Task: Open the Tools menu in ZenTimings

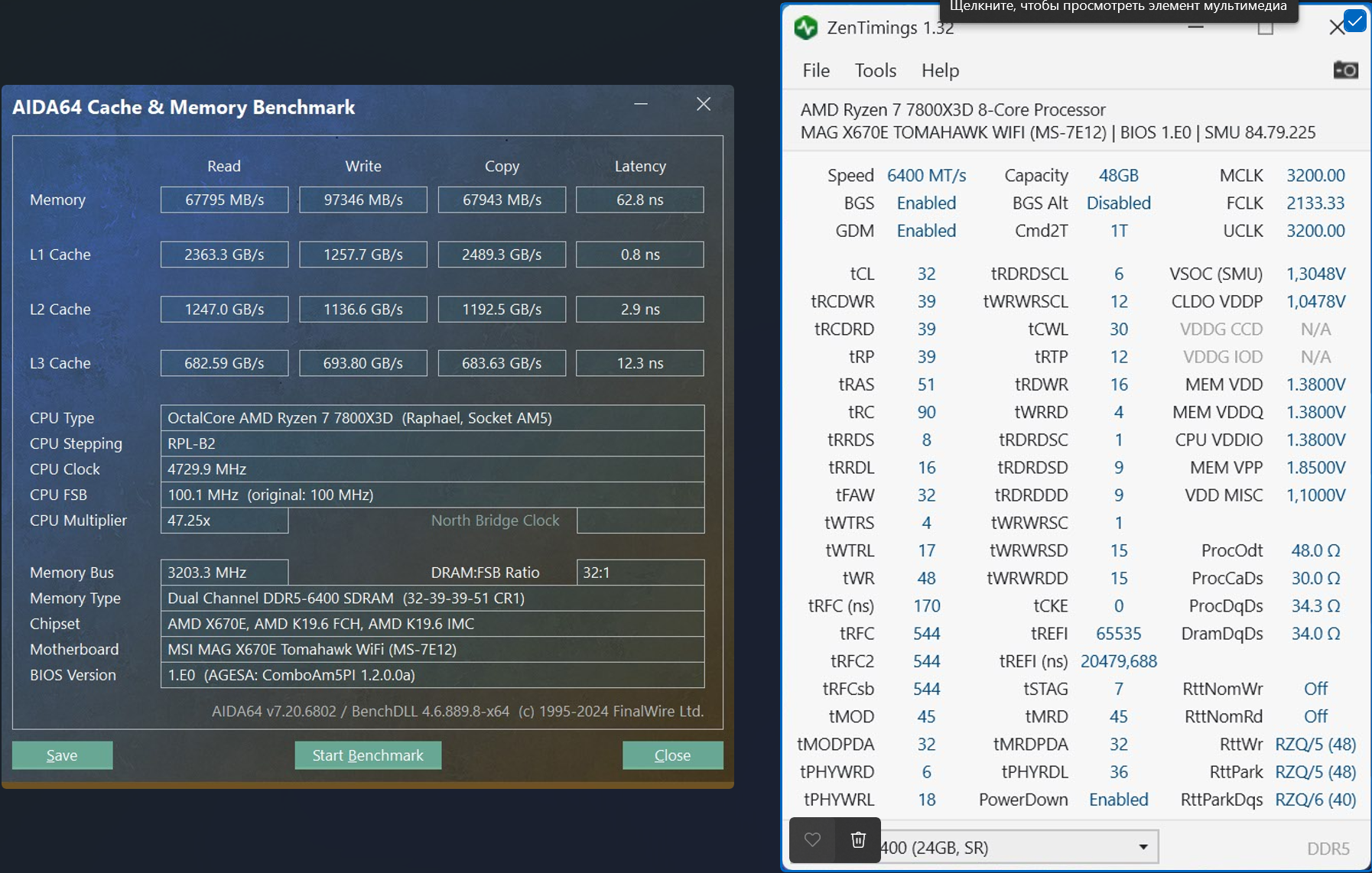Action: pos(876,70)
